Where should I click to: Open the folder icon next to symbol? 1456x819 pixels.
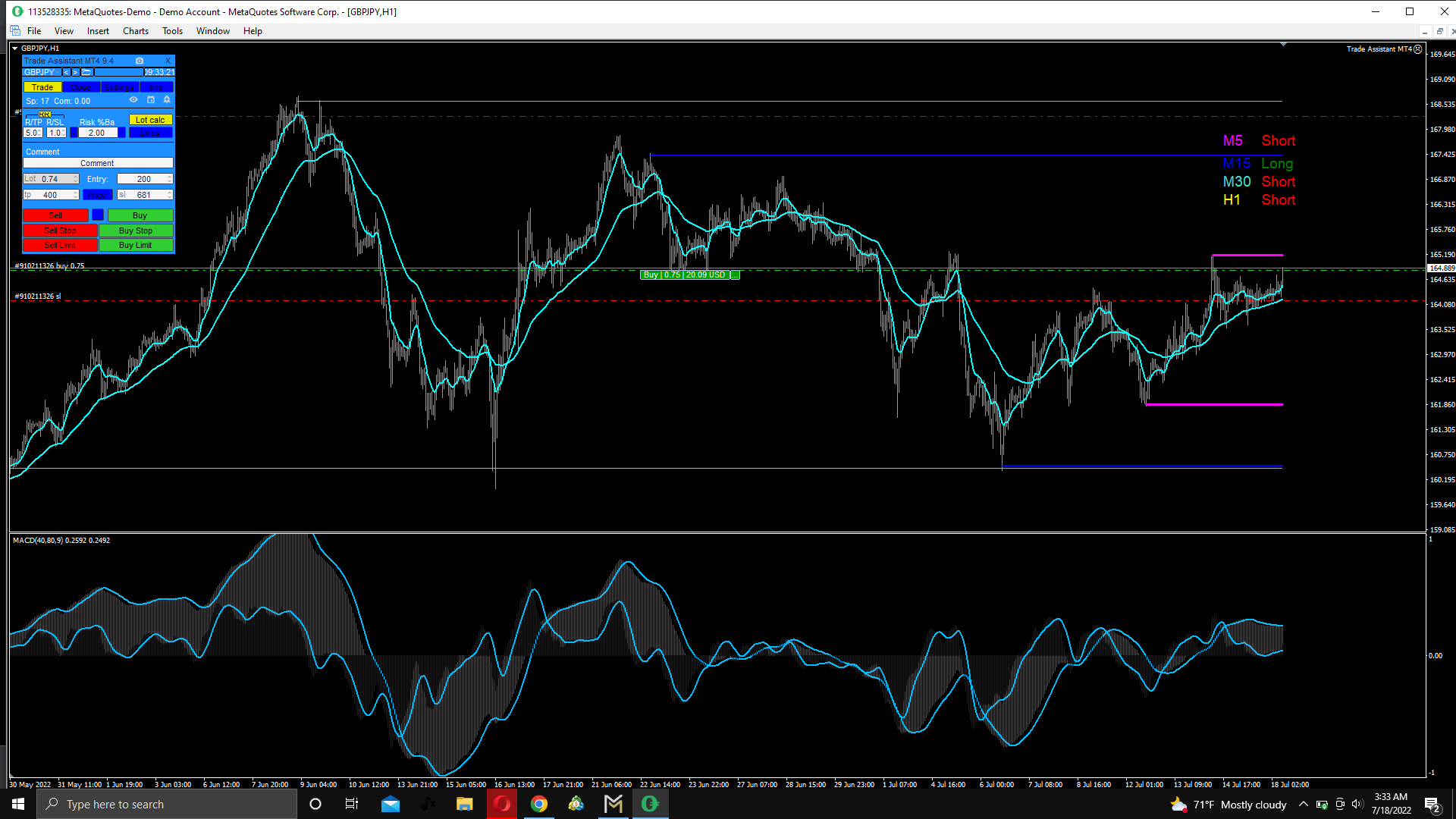[86, 73]
